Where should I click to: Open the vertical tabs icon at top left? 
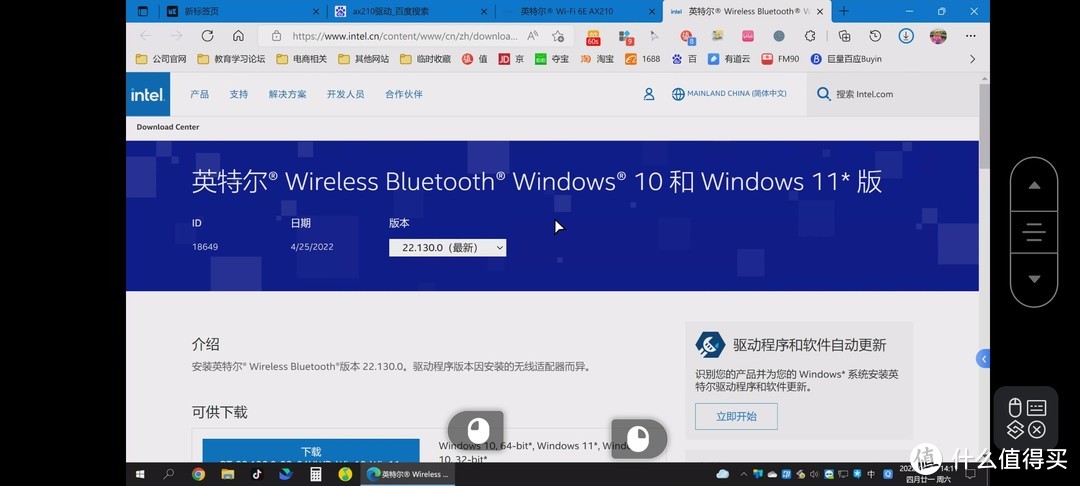pos(143,11)
